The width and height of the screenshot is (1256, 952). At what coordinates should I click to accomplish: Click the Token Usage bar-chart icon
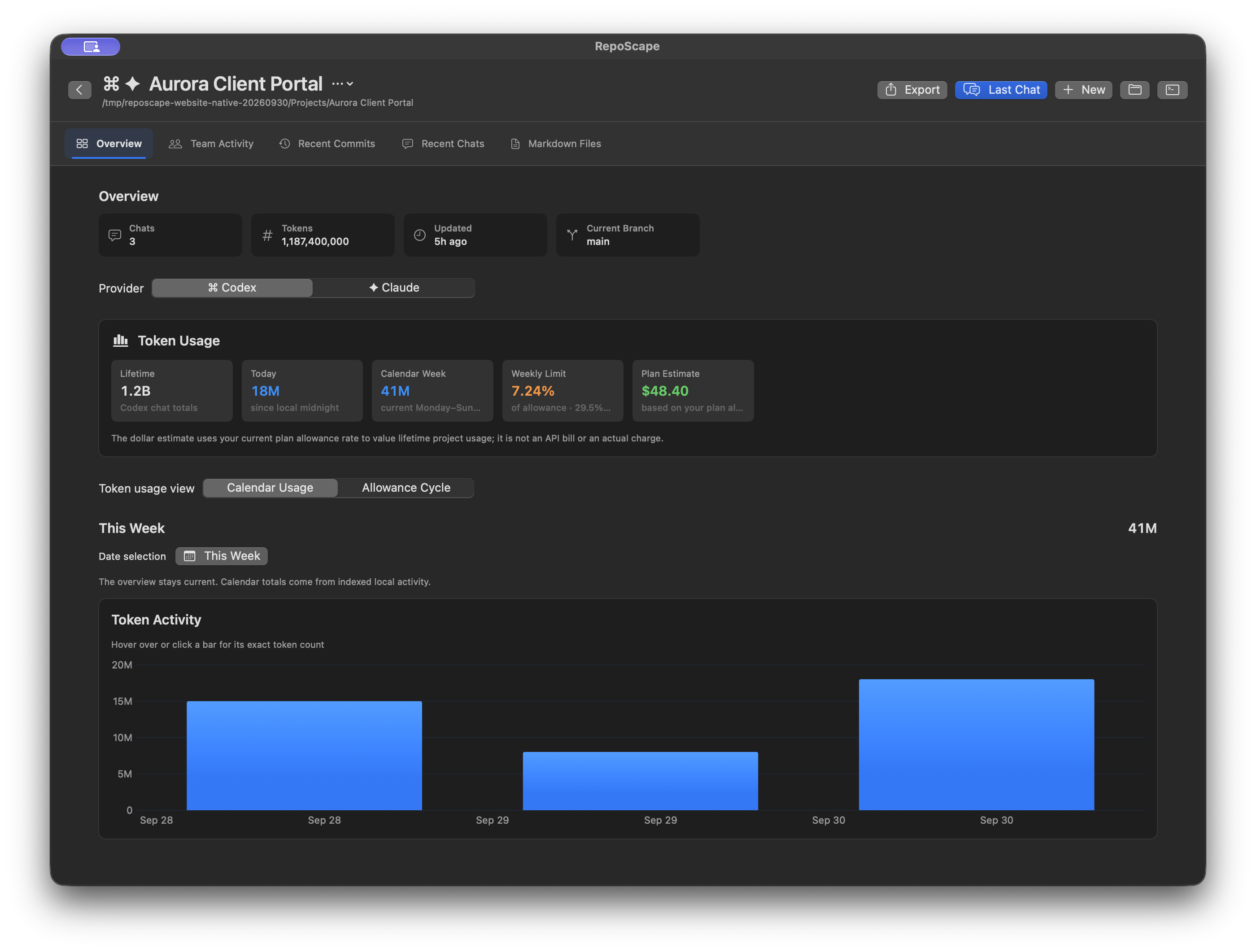point(120,340)
